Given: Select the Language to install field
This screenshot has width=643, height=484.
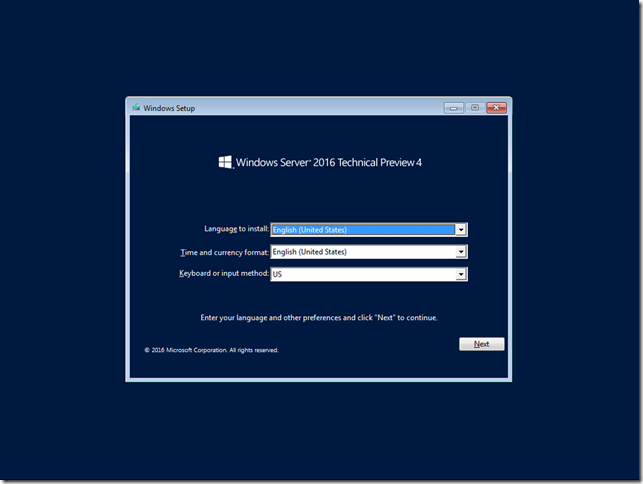Looking at the screenshot, I should pos(369,230).
